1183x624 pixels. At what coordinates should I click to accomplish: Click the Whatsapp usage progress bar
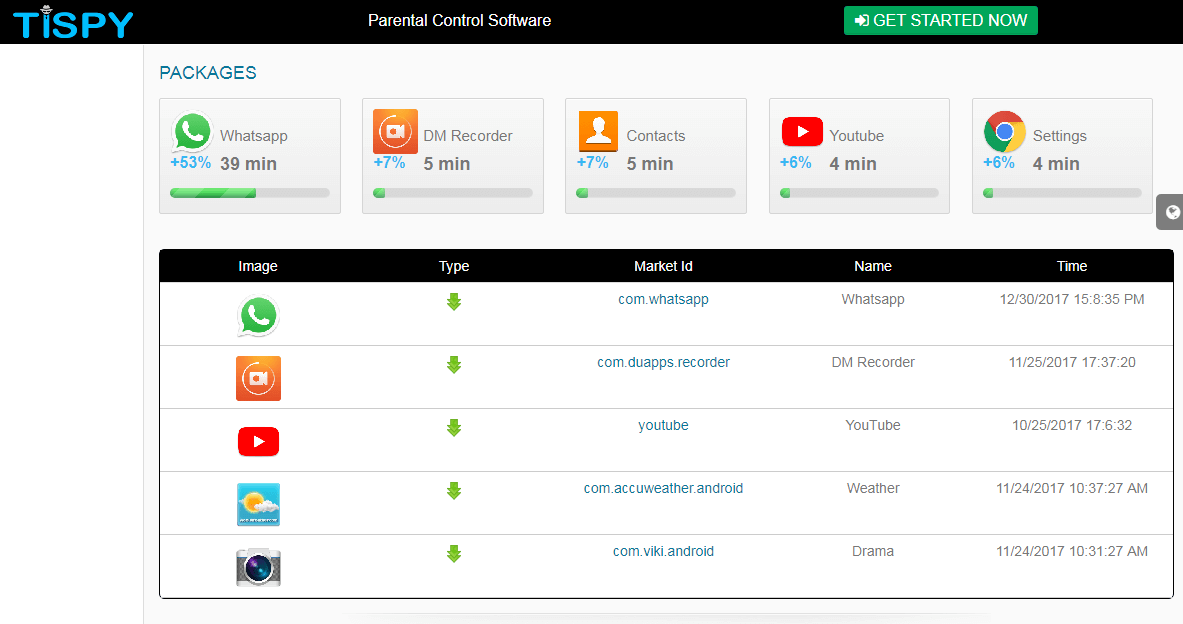[x=250, y=193]
